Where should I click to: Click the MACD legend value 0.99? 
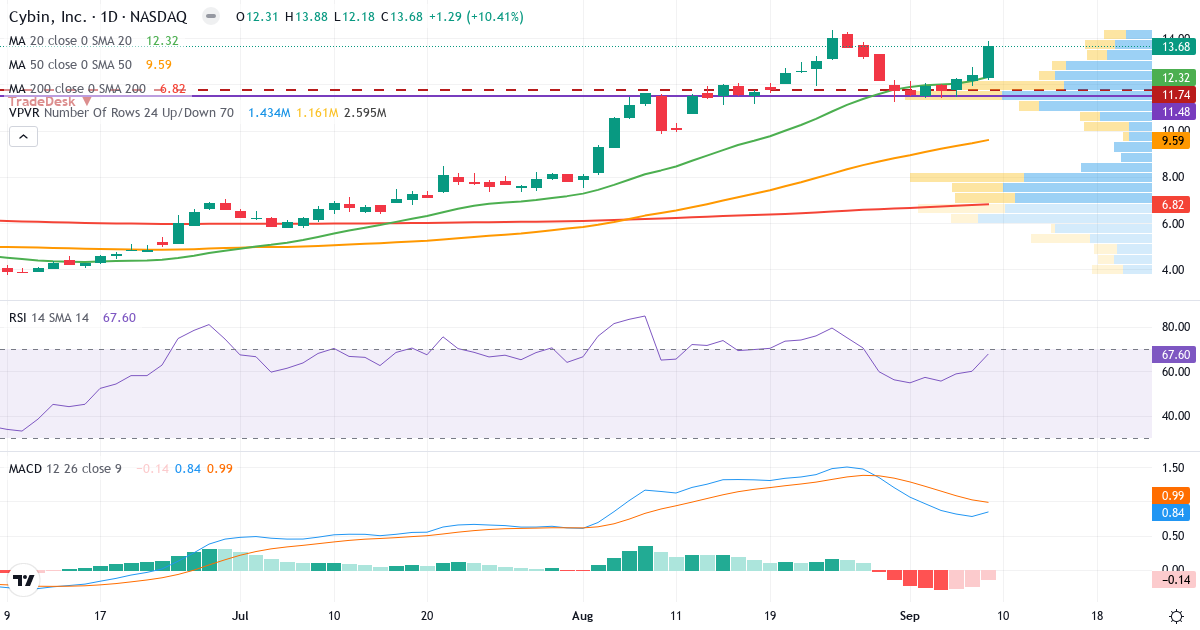tap(220, 468)
